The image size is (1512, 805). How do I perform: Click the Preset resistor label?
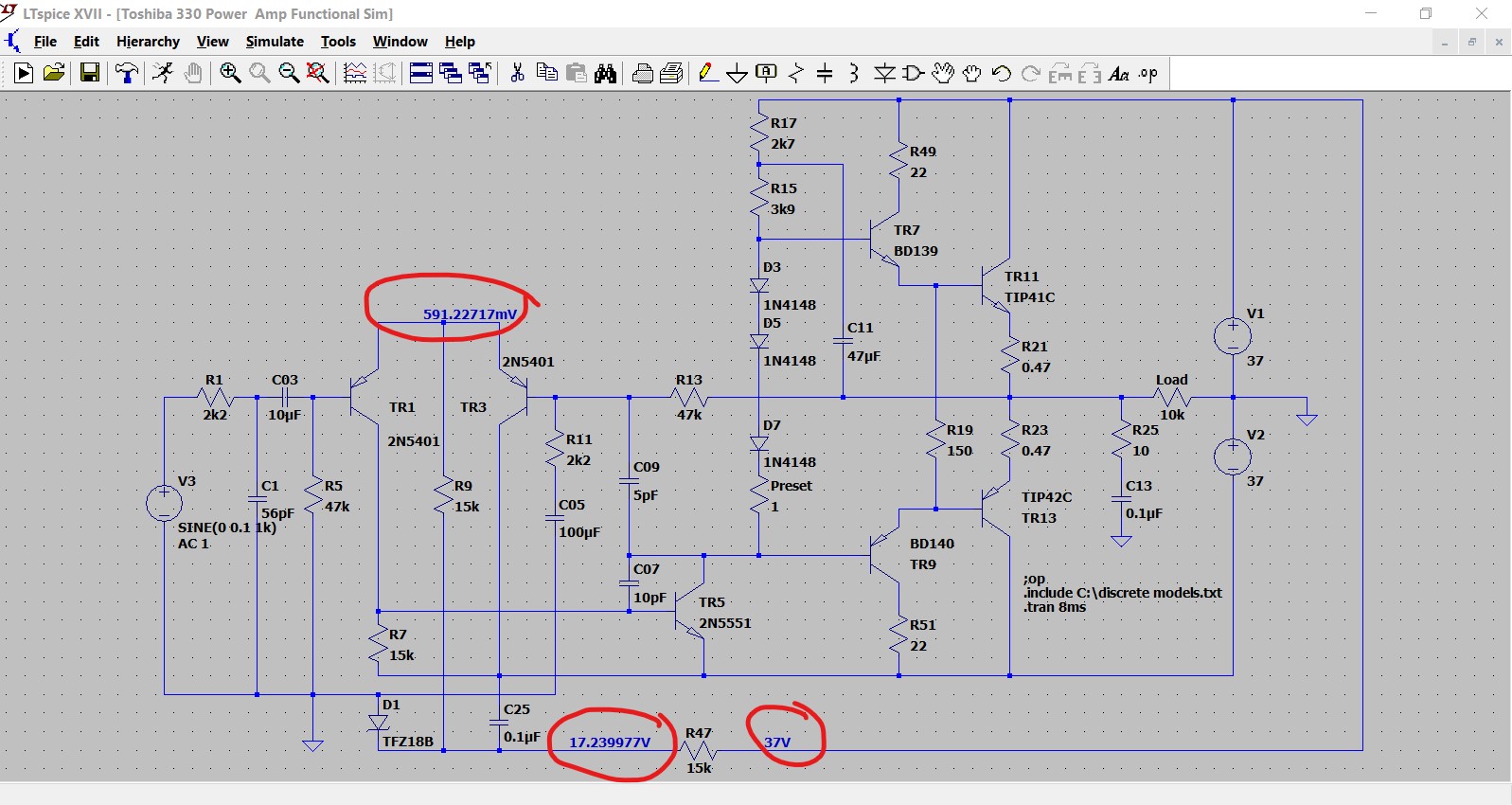coord(792,486)
